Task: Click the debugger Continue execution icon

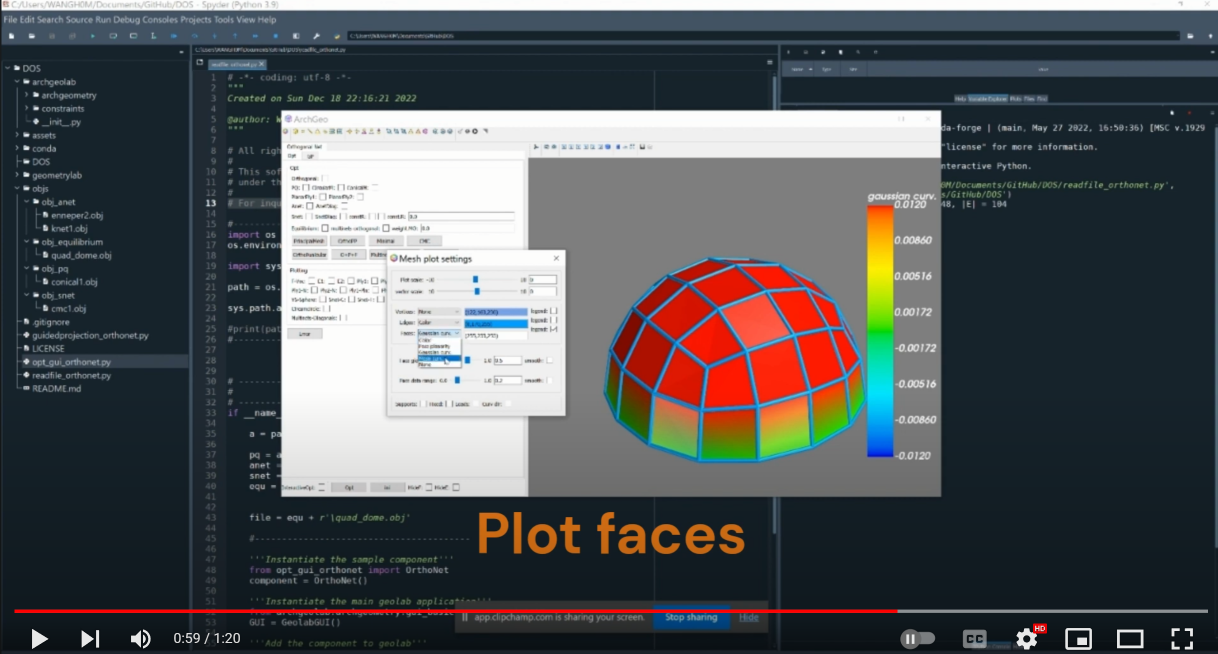Action: click(254, 35)
